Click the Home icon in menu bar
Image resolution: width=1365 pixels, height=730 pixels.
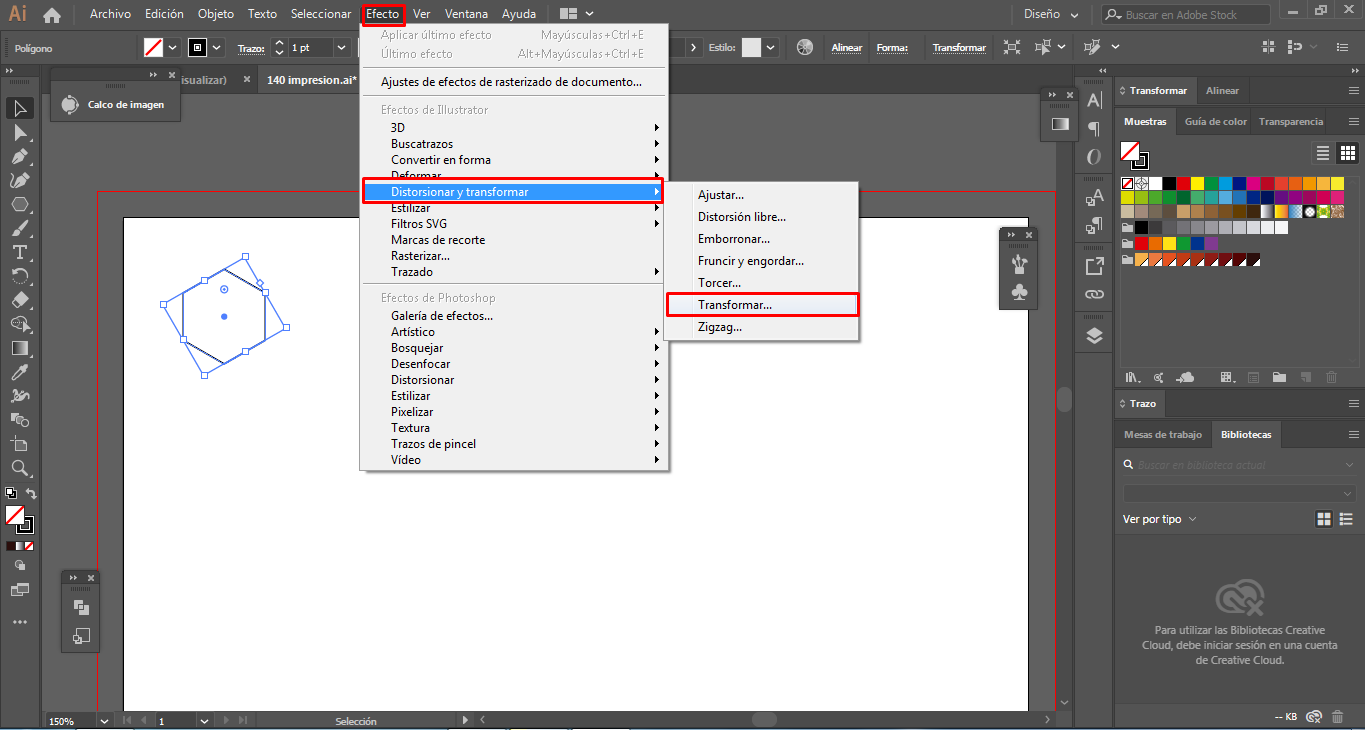pos(52,15)
